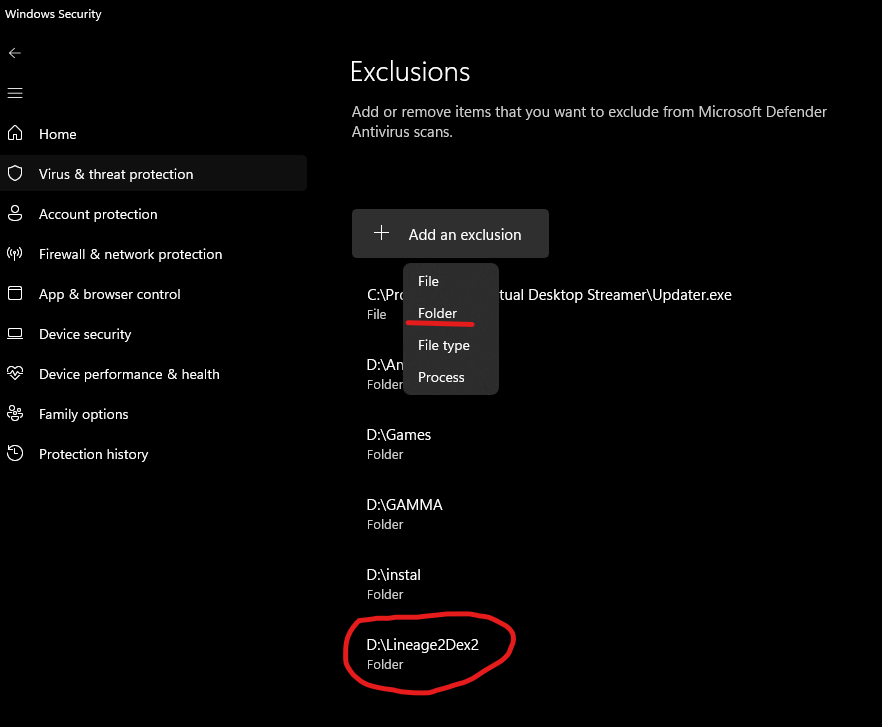The height and width of the screenshot is (727, 882).
Task: Select File type in the exclusion menu
Action: pyautogui.click(x=443, y=345)
